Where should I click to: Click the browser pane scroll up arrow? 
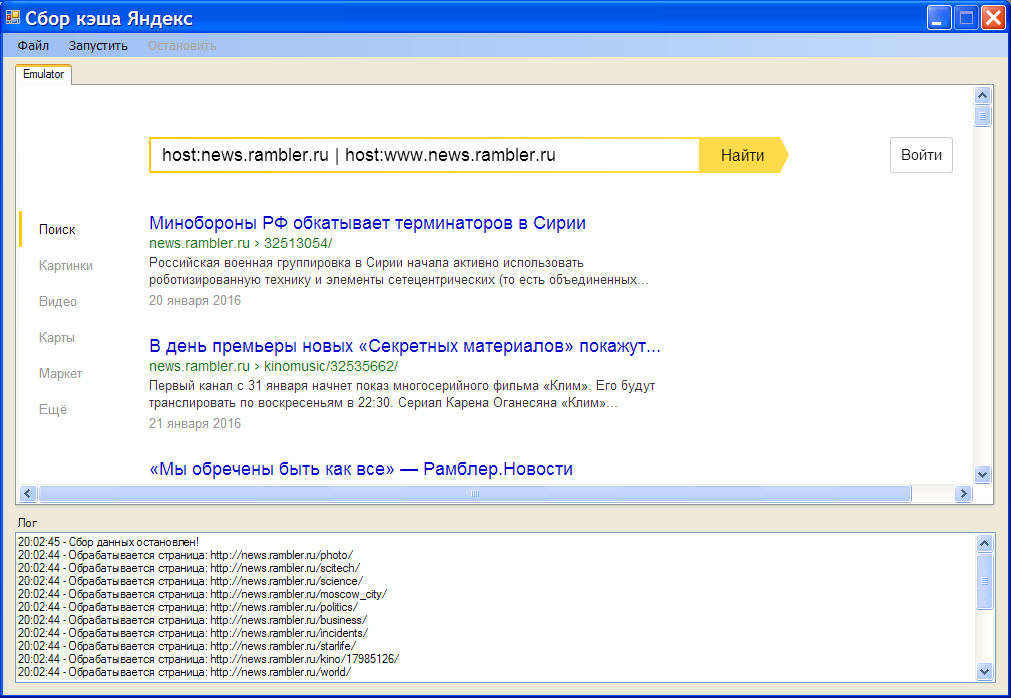[x=982, y=96]
